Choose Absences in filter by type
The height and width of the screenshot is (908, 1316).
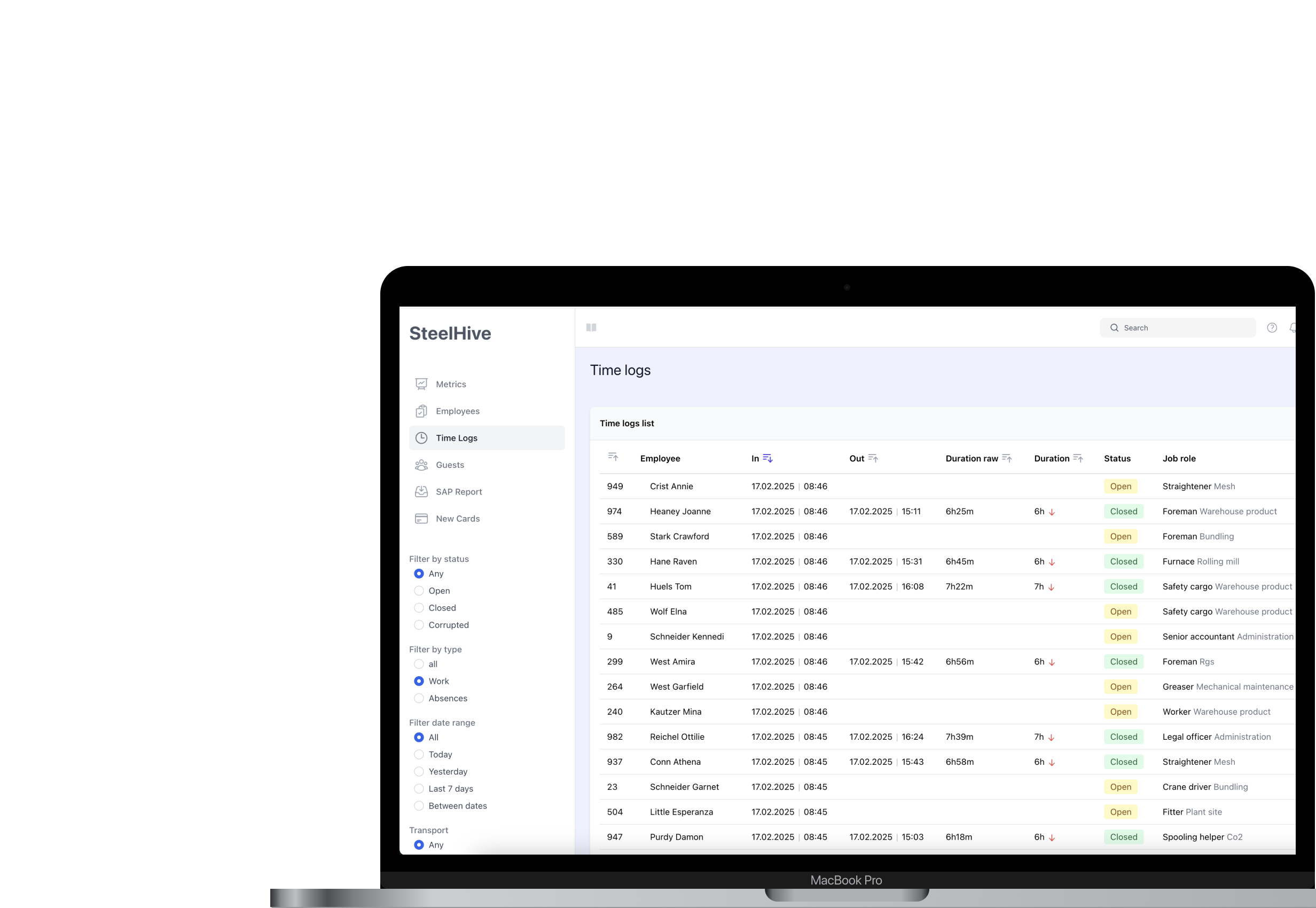point(419,698)
